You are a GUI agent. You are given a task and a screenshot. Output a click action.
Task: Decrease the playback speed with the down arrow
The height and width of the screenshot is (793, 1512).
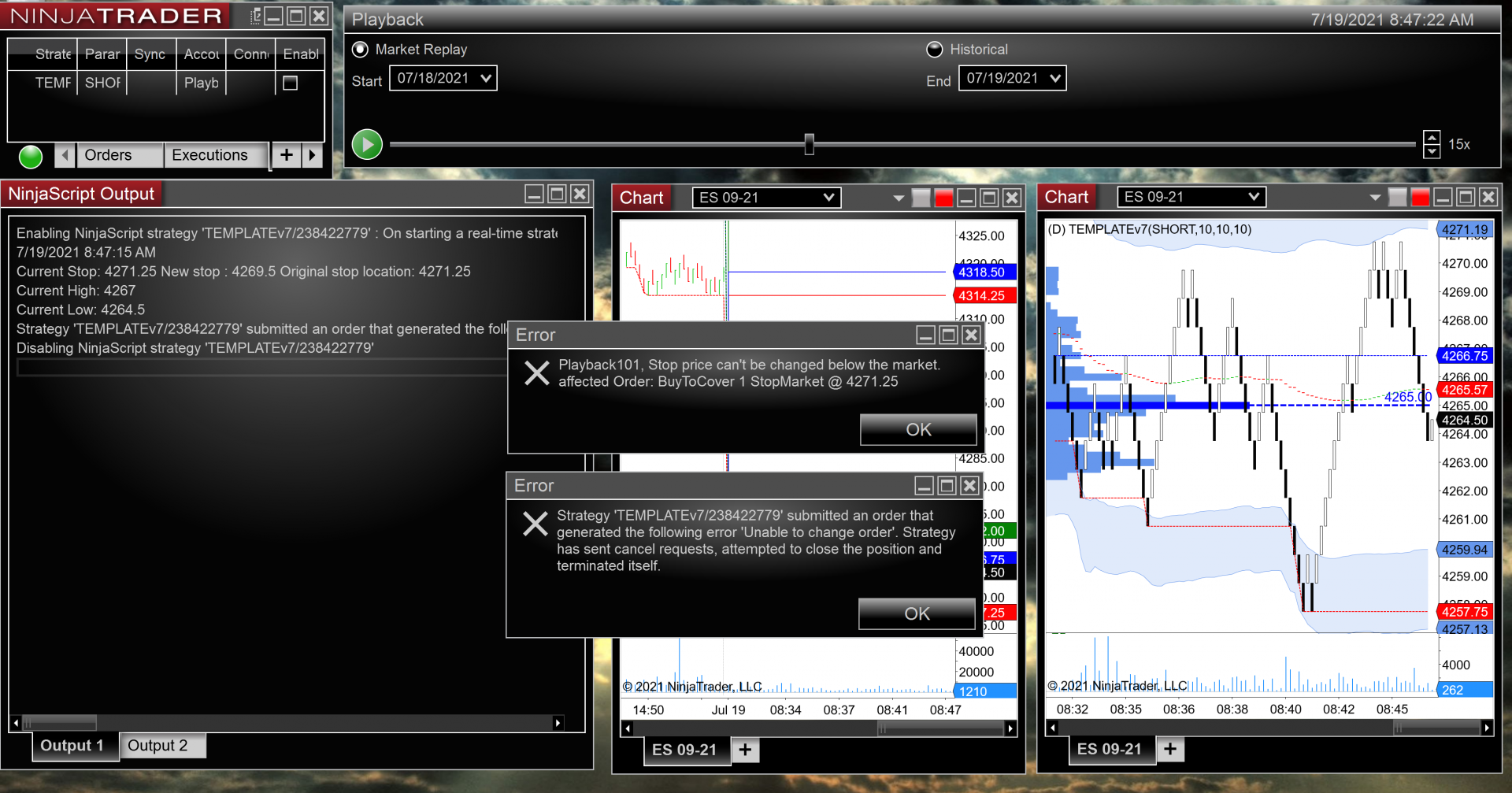(x=1432, y=151)
